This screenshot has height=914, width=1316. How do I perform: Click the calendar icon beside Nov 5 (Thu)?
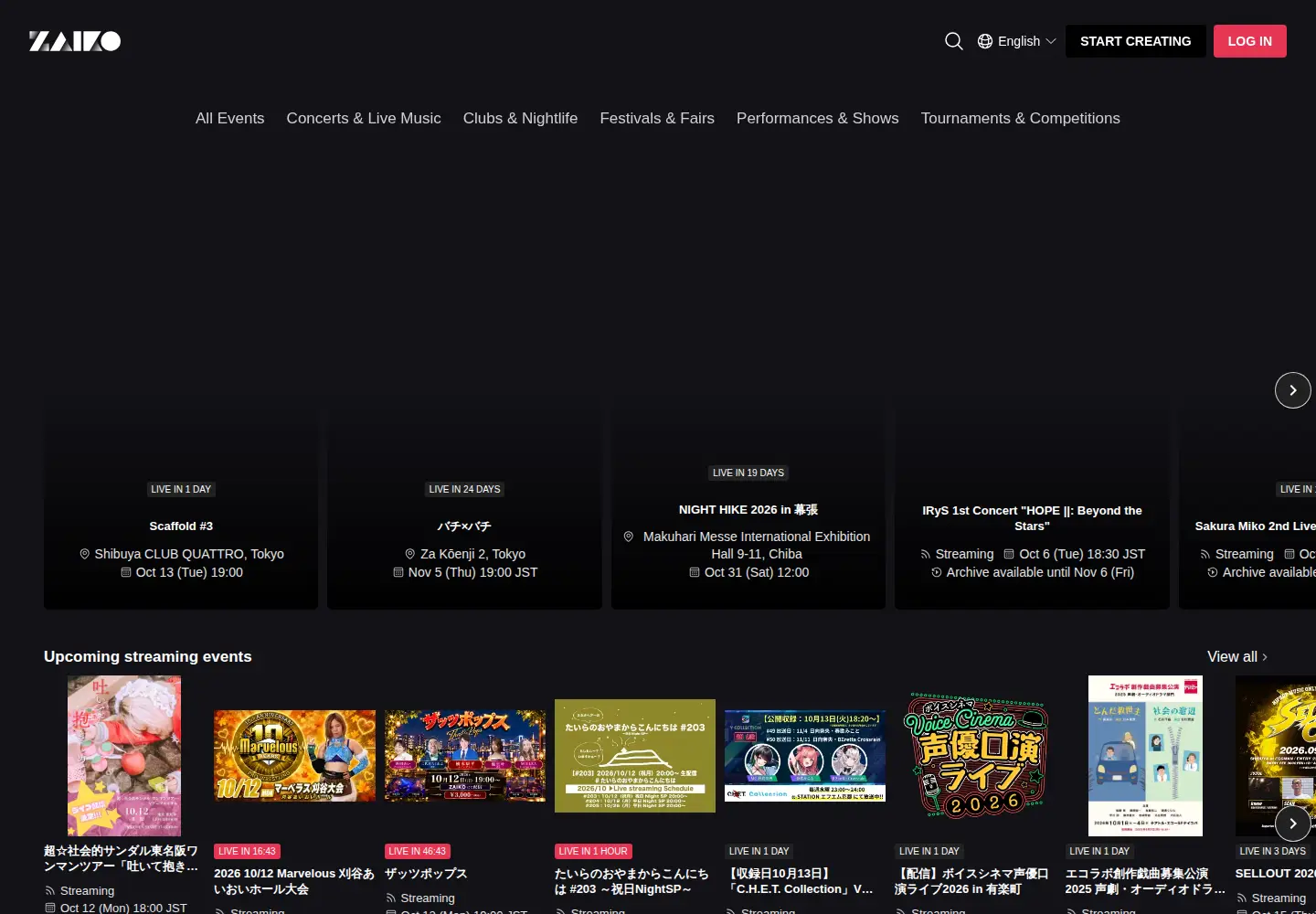coord(398,572)
